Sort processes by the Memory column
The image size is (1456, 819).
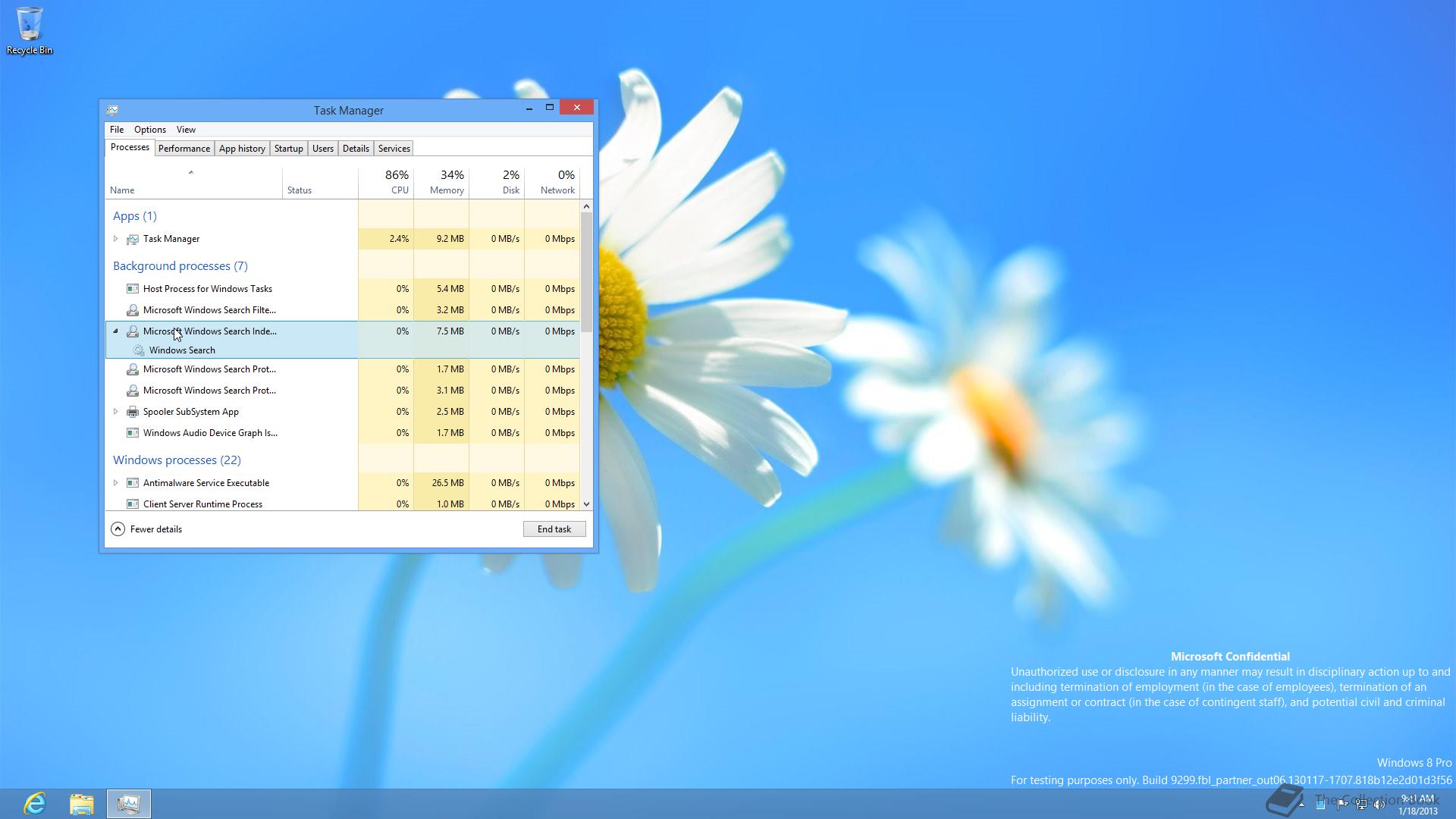441,183
